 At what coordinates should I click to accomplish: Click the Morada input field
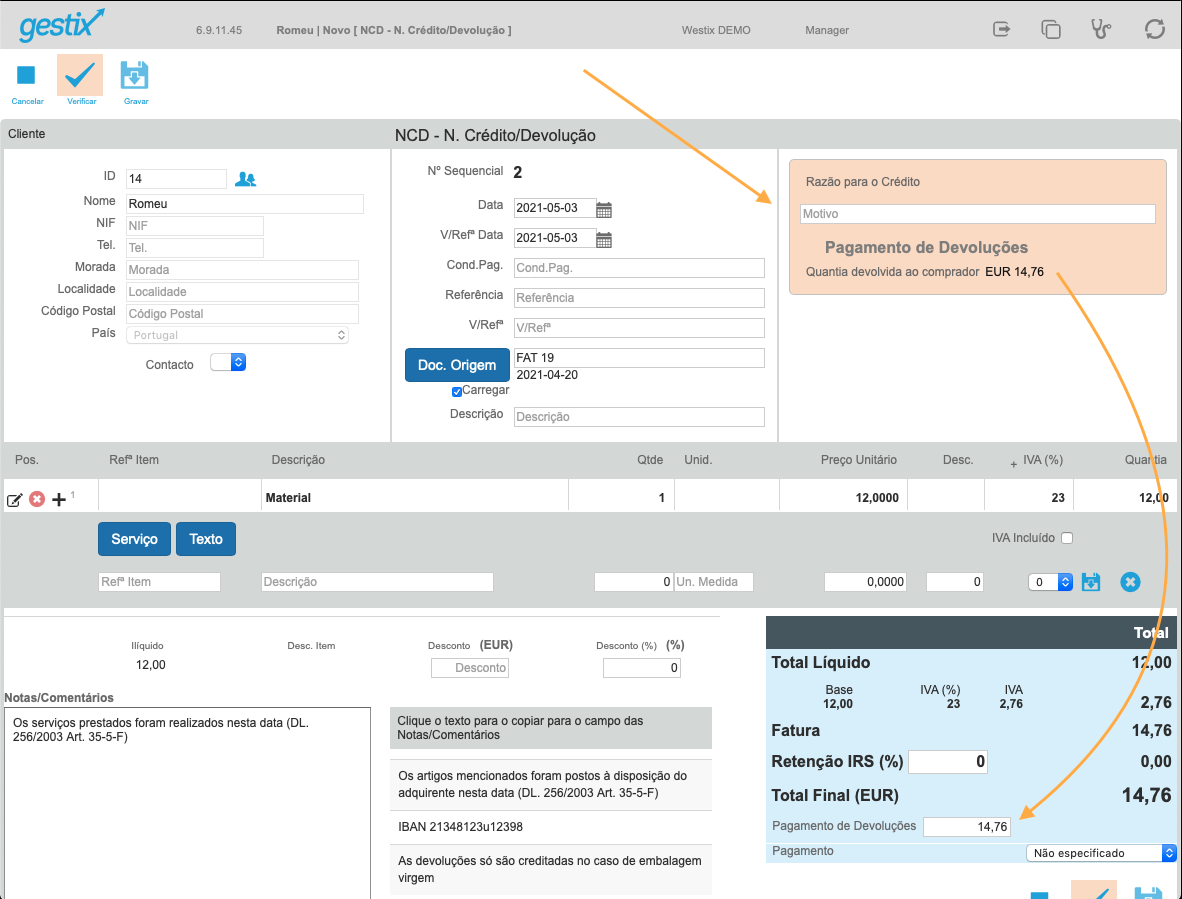click(243, 270)
